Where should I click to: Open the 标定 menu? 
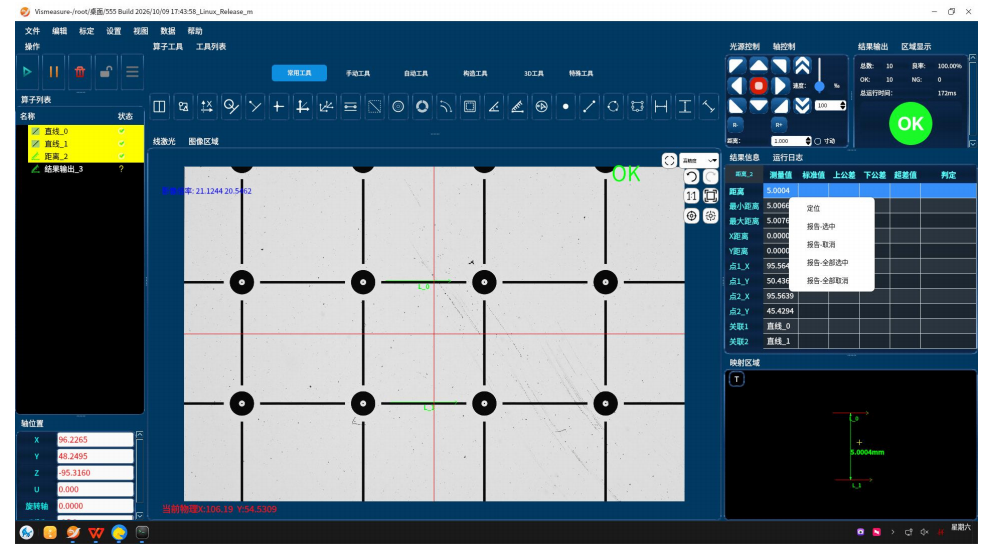click(x=86, y=31)
